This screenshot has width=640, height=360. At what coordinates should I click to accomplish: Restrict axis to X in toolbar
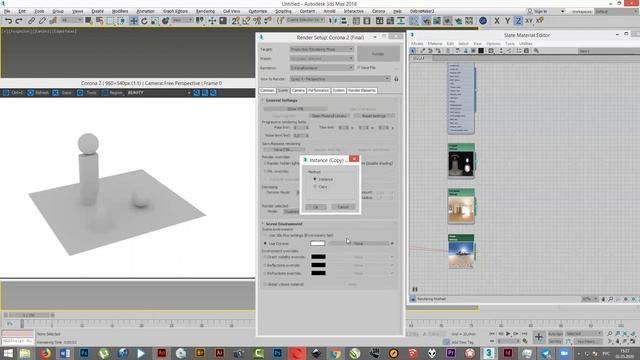[497, 20]
